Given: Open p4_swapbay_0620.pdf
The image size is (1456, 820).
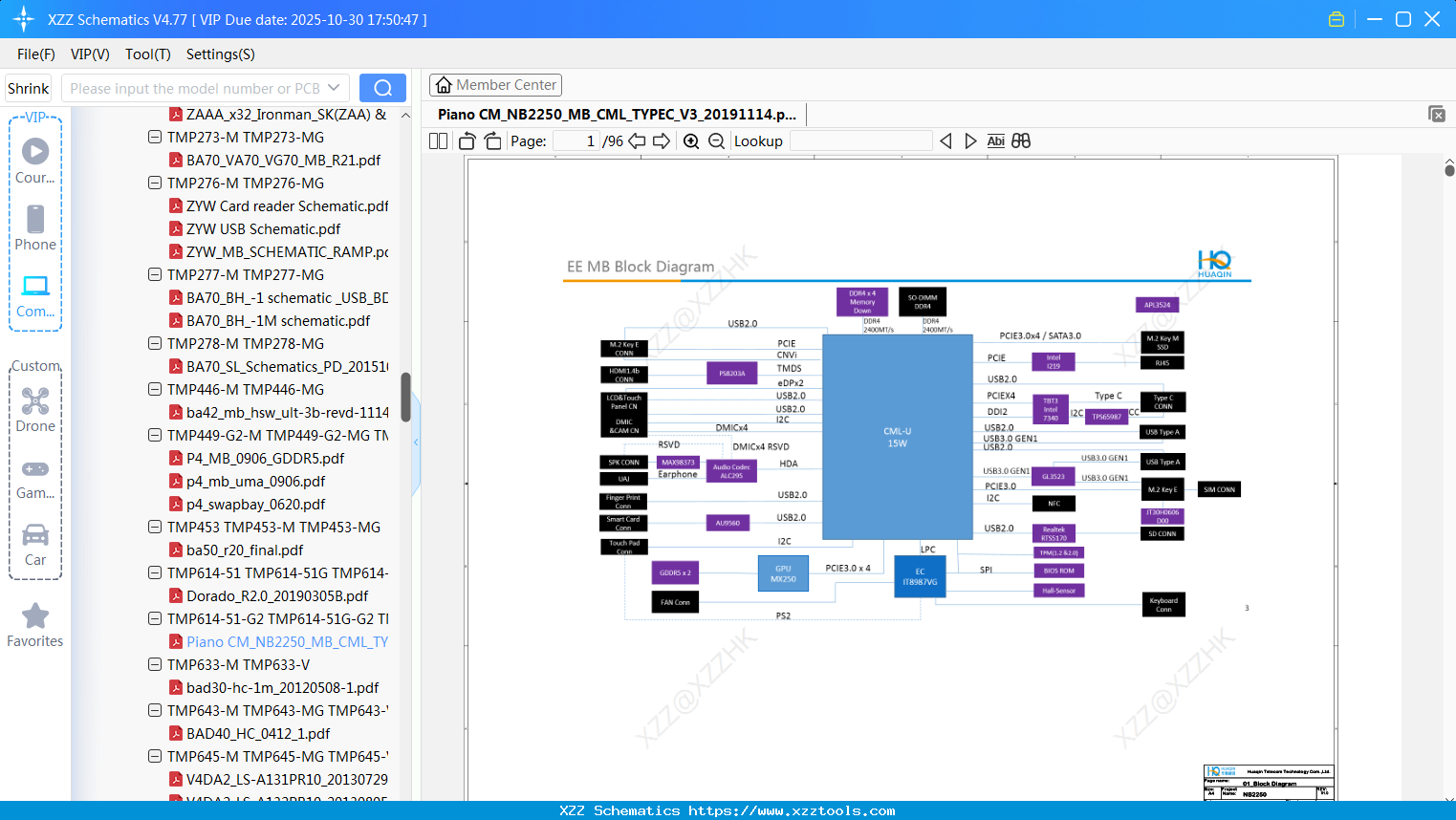Looking at the screenshot, I should tap(255, 505).
